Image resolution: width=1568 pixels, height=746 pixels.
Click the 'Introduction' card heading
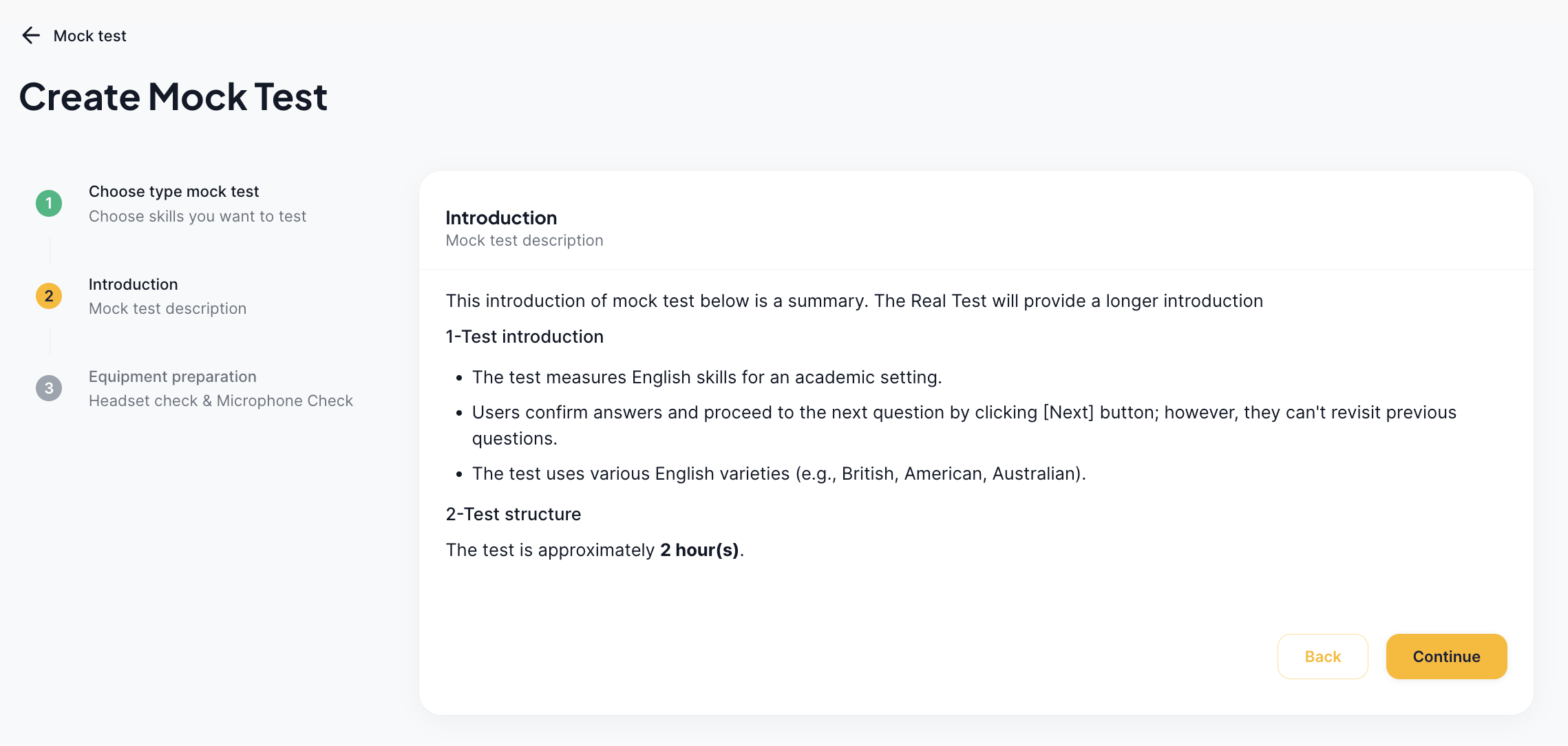(501, 217)
